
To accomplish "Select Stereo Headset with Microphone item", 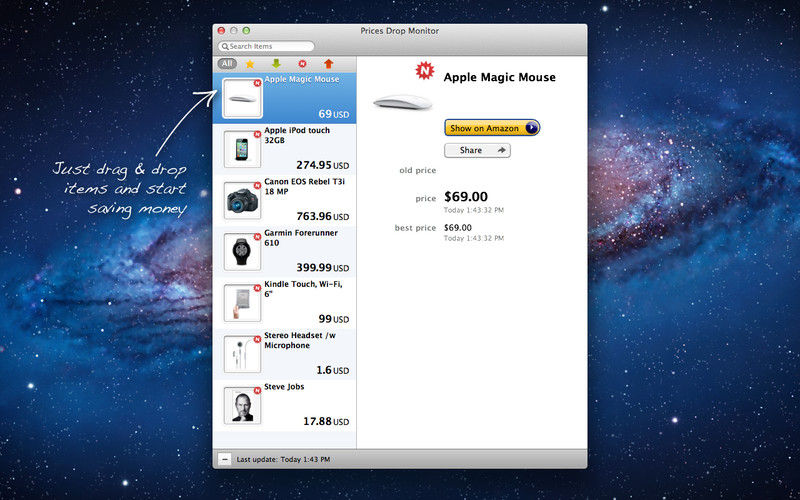I will point(285,354).
